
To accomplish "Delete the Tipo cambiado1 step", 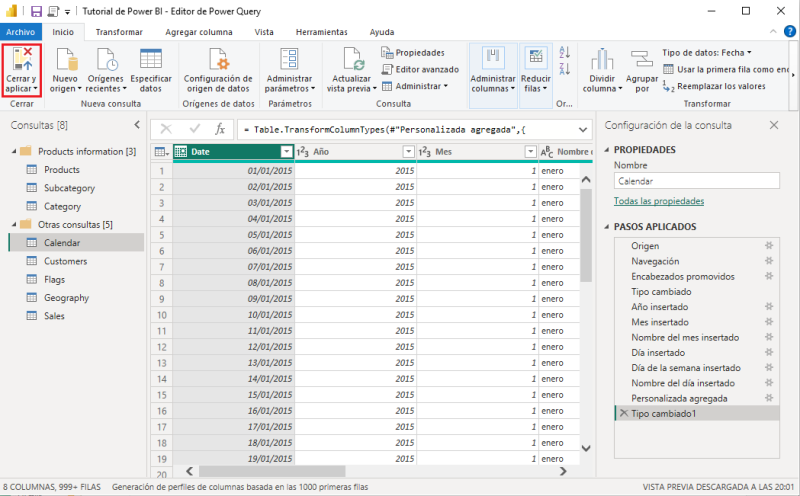I will click(623, 413).
